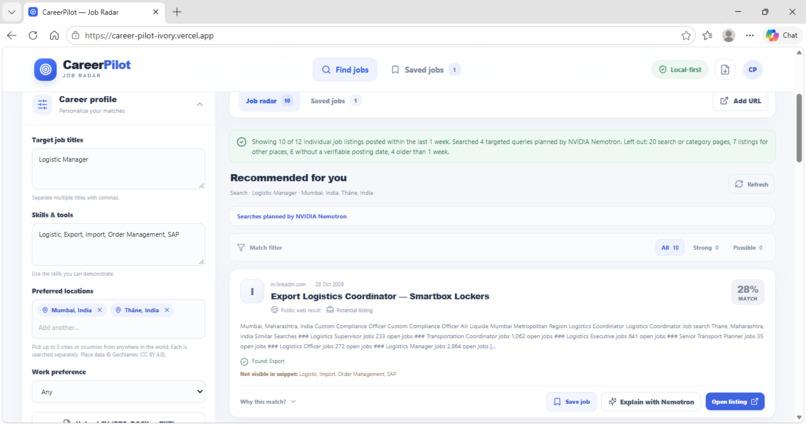Open the Work preference dropdown
Viewport: 806px width, 425px height.
coord(119,392)
